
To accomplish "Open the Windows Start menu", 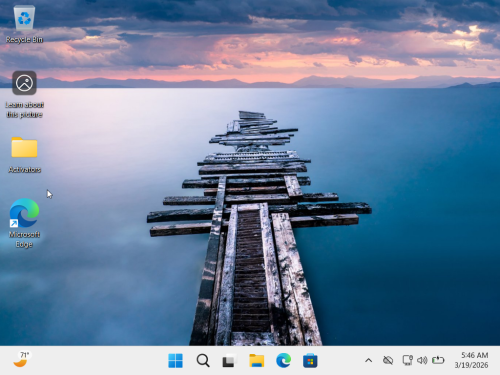I will [x=175, y=360].
